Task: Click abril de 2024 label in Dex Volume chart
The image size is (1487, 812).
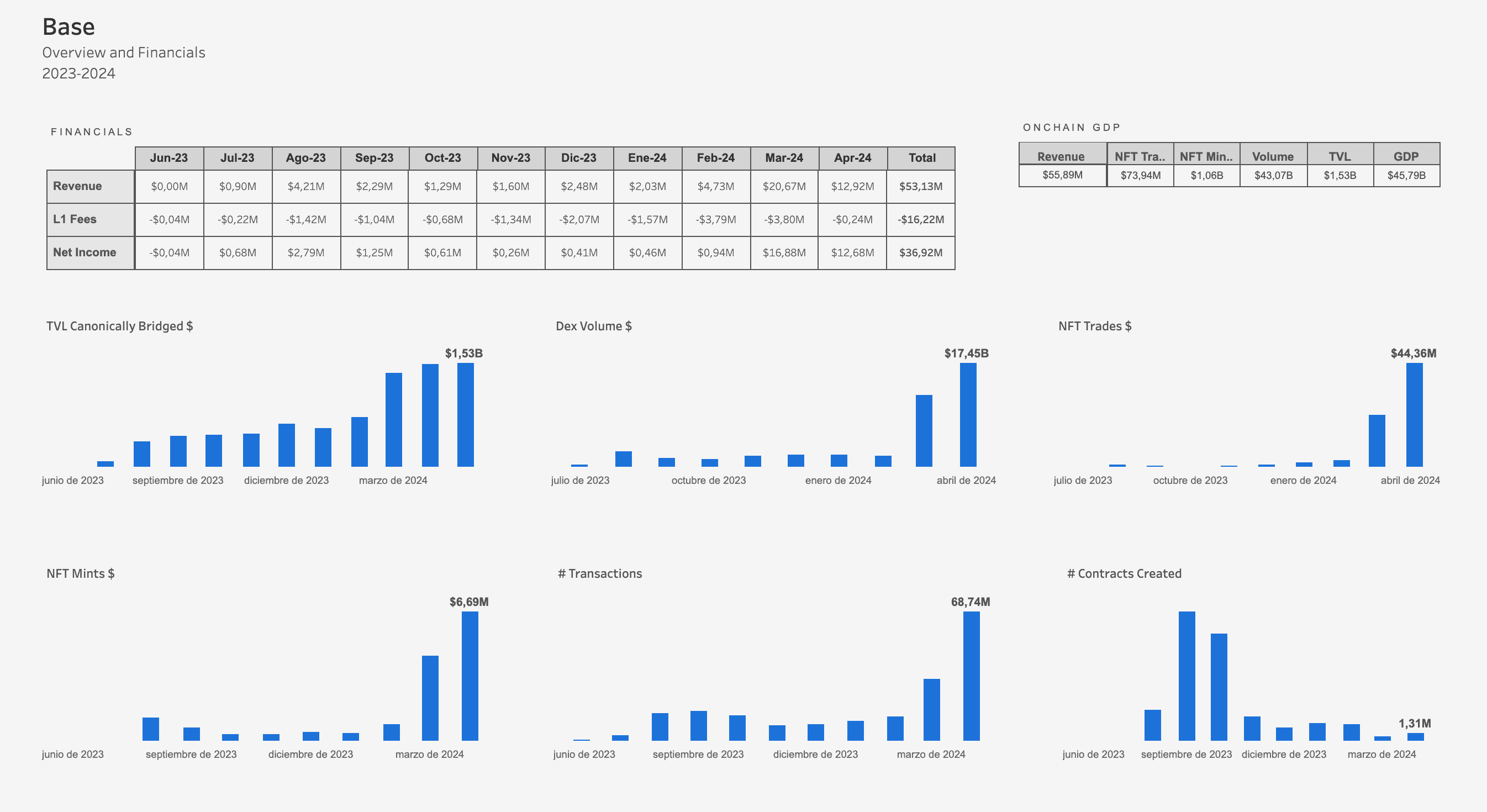Action: point(966,480)
